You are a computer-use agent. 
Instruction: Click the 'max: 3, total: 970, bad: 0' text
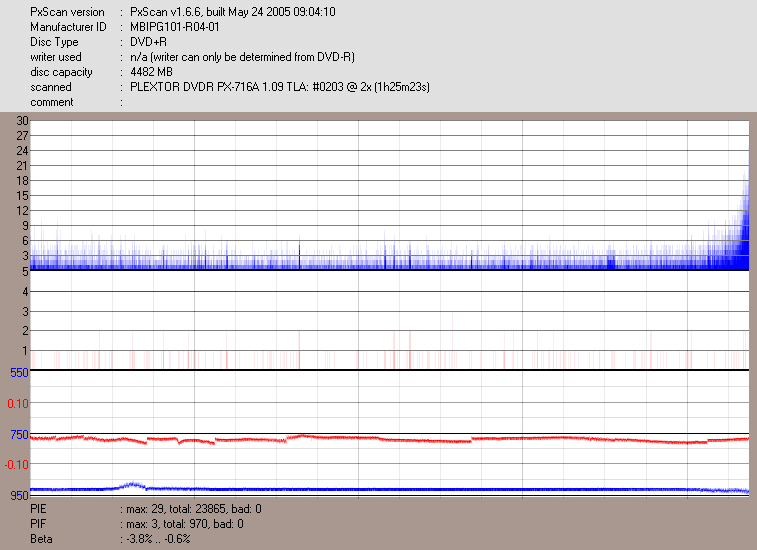[184, 524]
